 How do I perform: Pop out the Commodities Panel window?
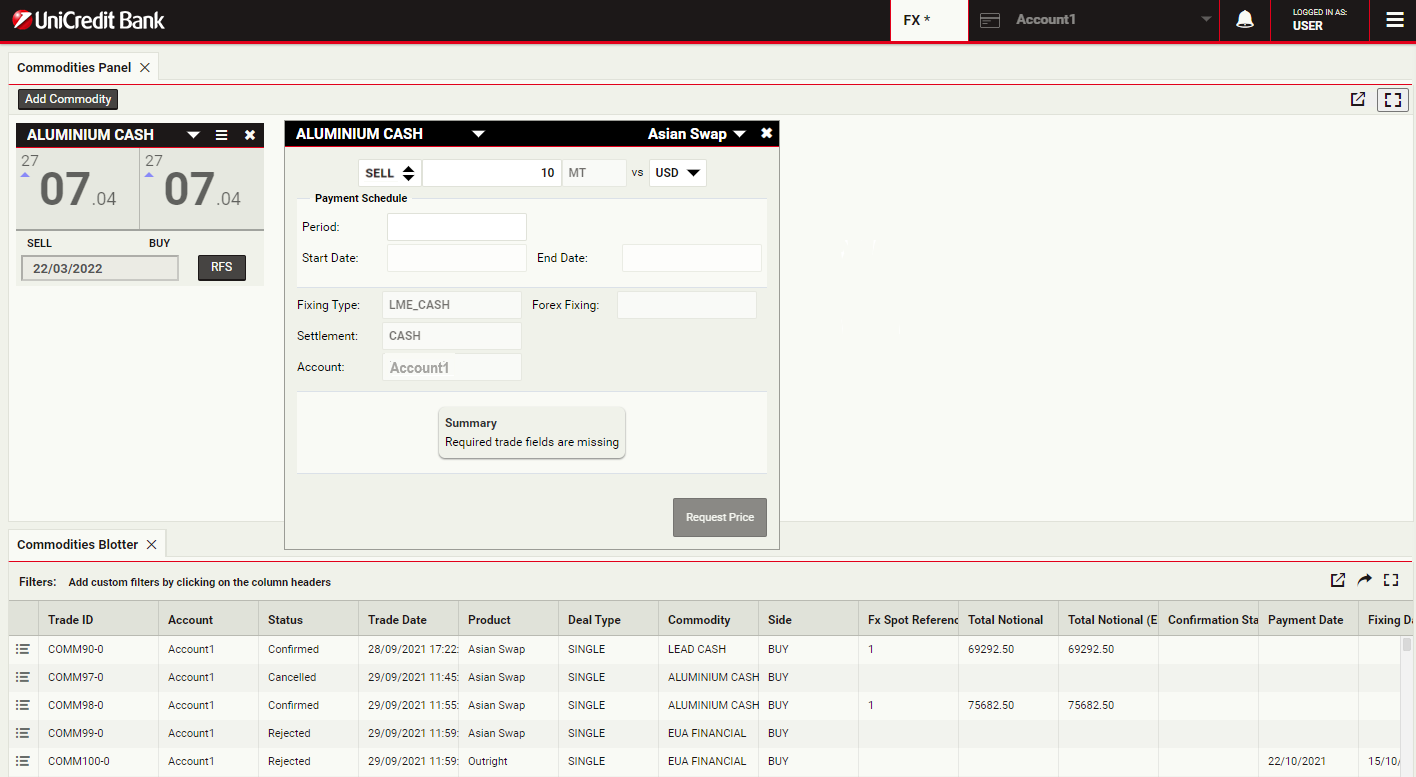tap(1358, 99)
